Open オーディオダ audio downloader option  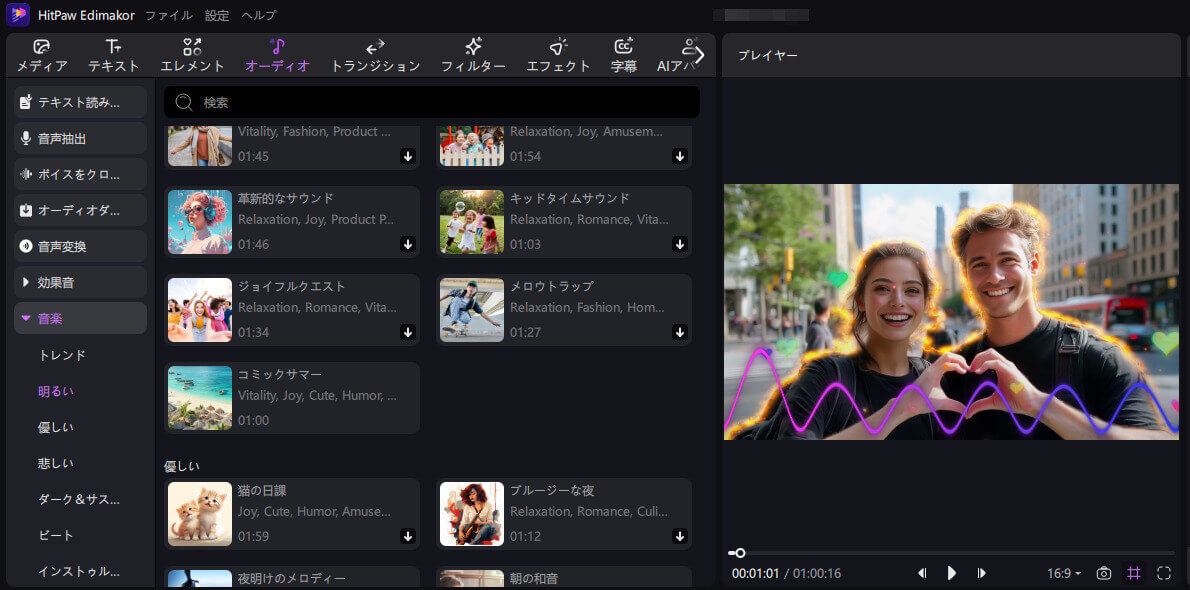(x=80, y=210)
